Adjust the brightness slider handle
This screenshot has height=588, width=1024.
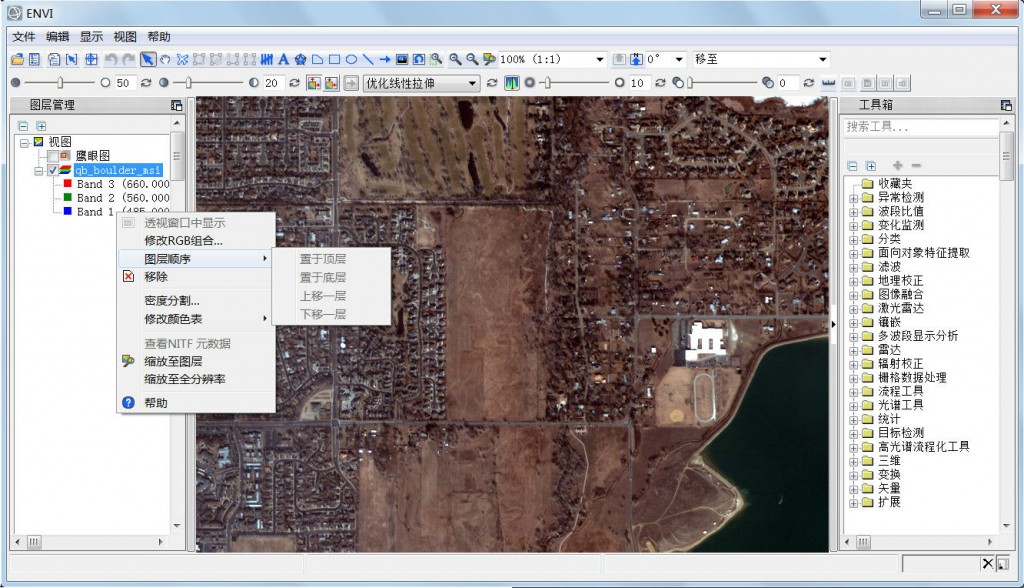[60, 83]
